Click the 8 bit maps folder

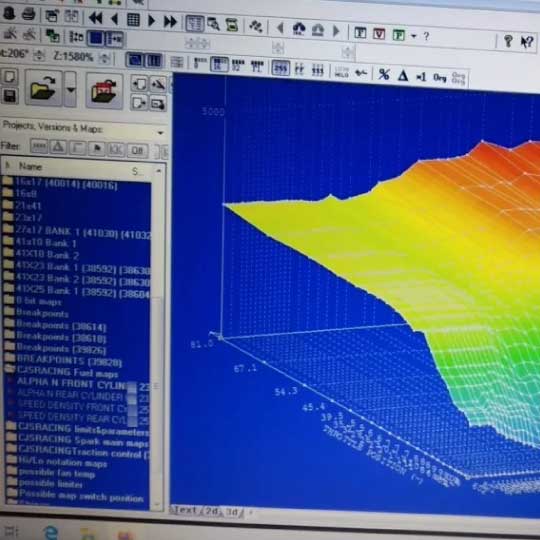coord(32,301)
